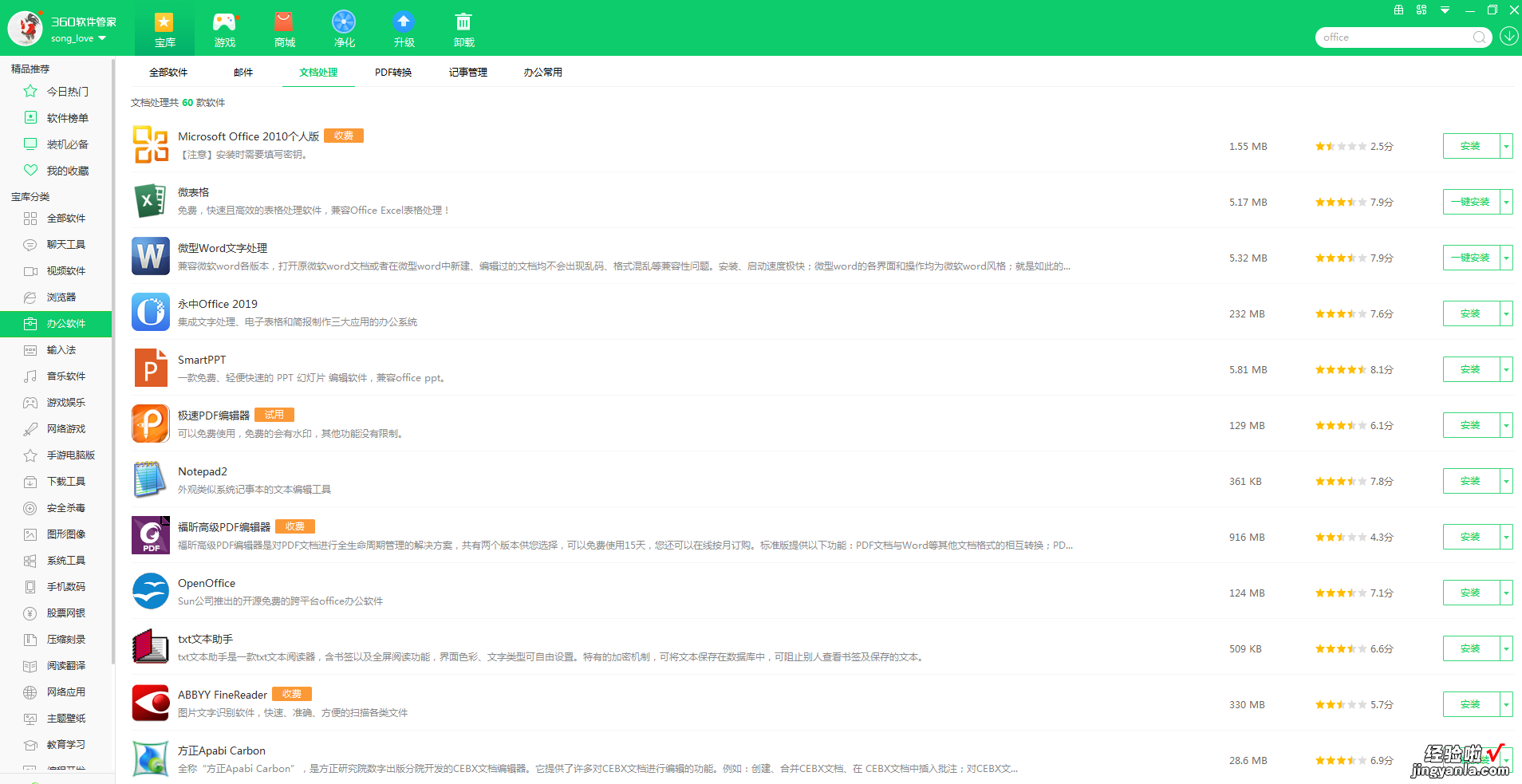Click the 福昕高级PDF编辑器 icon

tap(151, 535)
